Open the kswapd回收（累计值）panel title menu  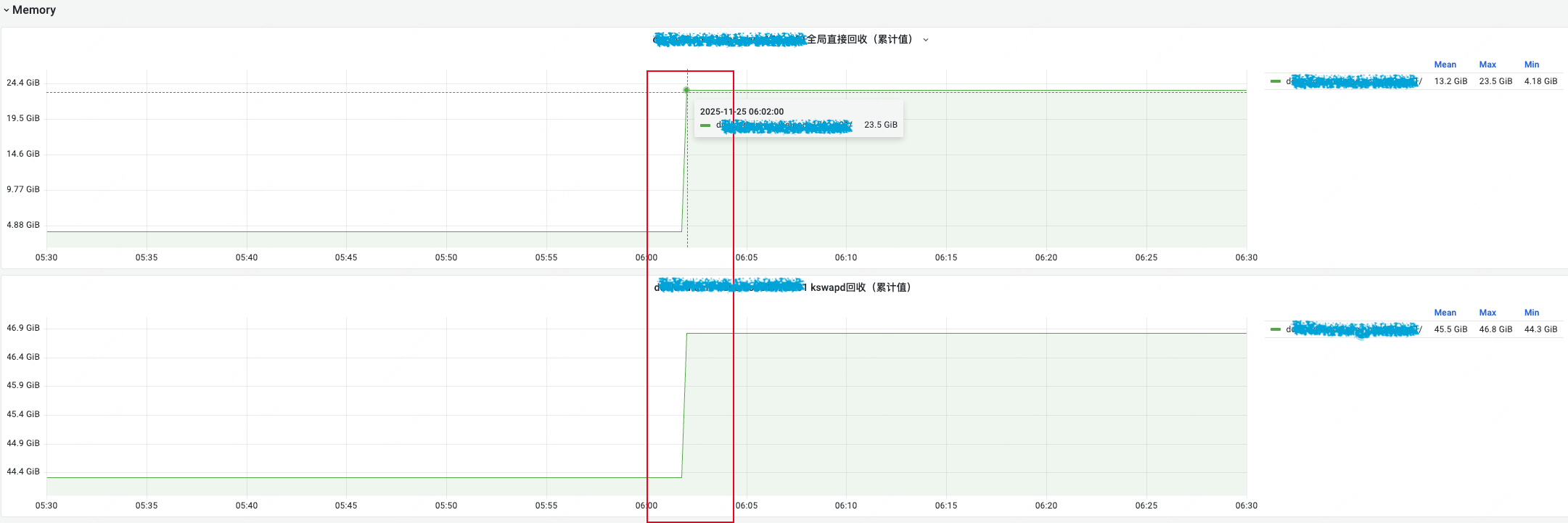pyautogui.click(x=860, y=287)
